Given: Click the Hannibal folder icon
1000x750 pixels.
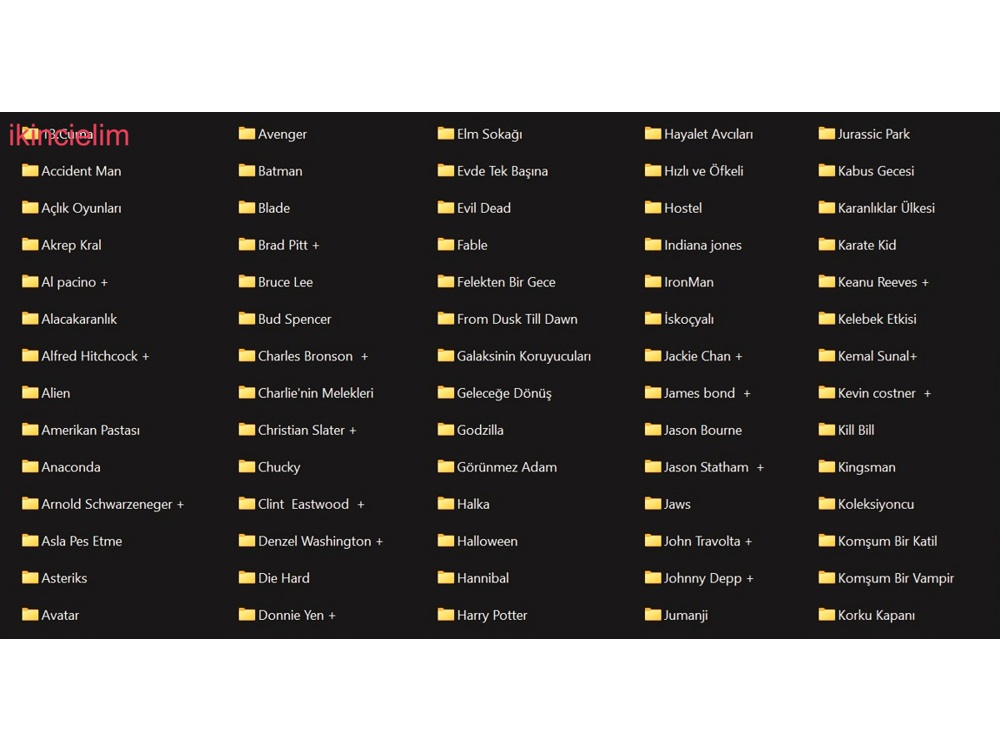Looking at the screenshot, I should (x=446, y=578).
